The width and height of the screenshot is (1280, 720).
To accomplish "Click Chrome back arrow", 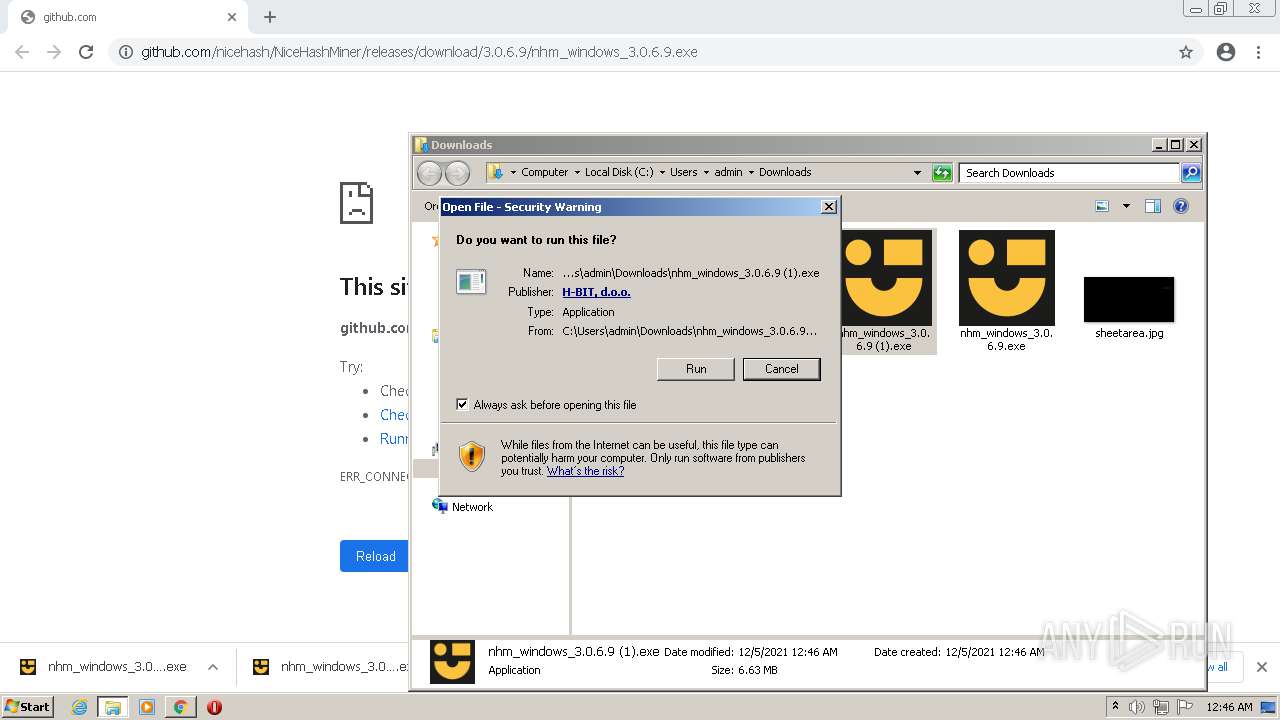I will click(x=22, y=52).
